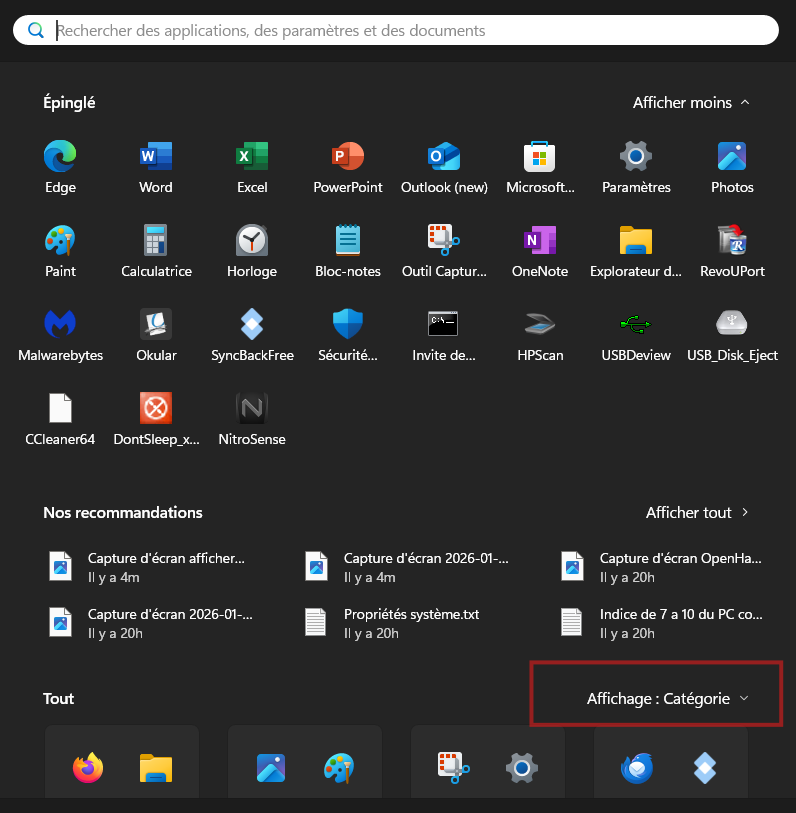Open Bloc-notes pinned app
Viewport: 796px width, 813px height.
(348, 251)
